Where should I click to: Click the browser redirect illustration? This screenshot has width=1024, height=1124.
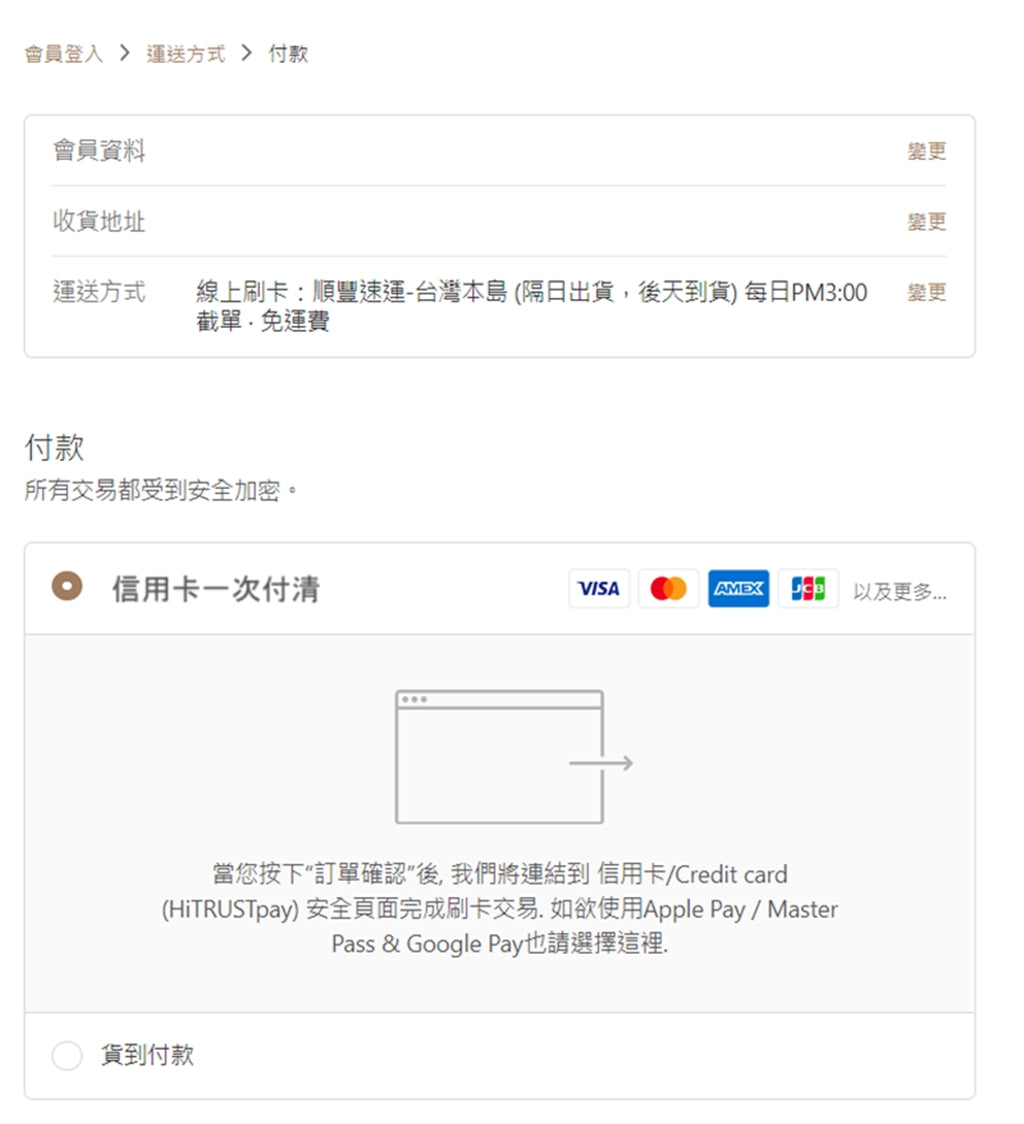click(514, 757)
